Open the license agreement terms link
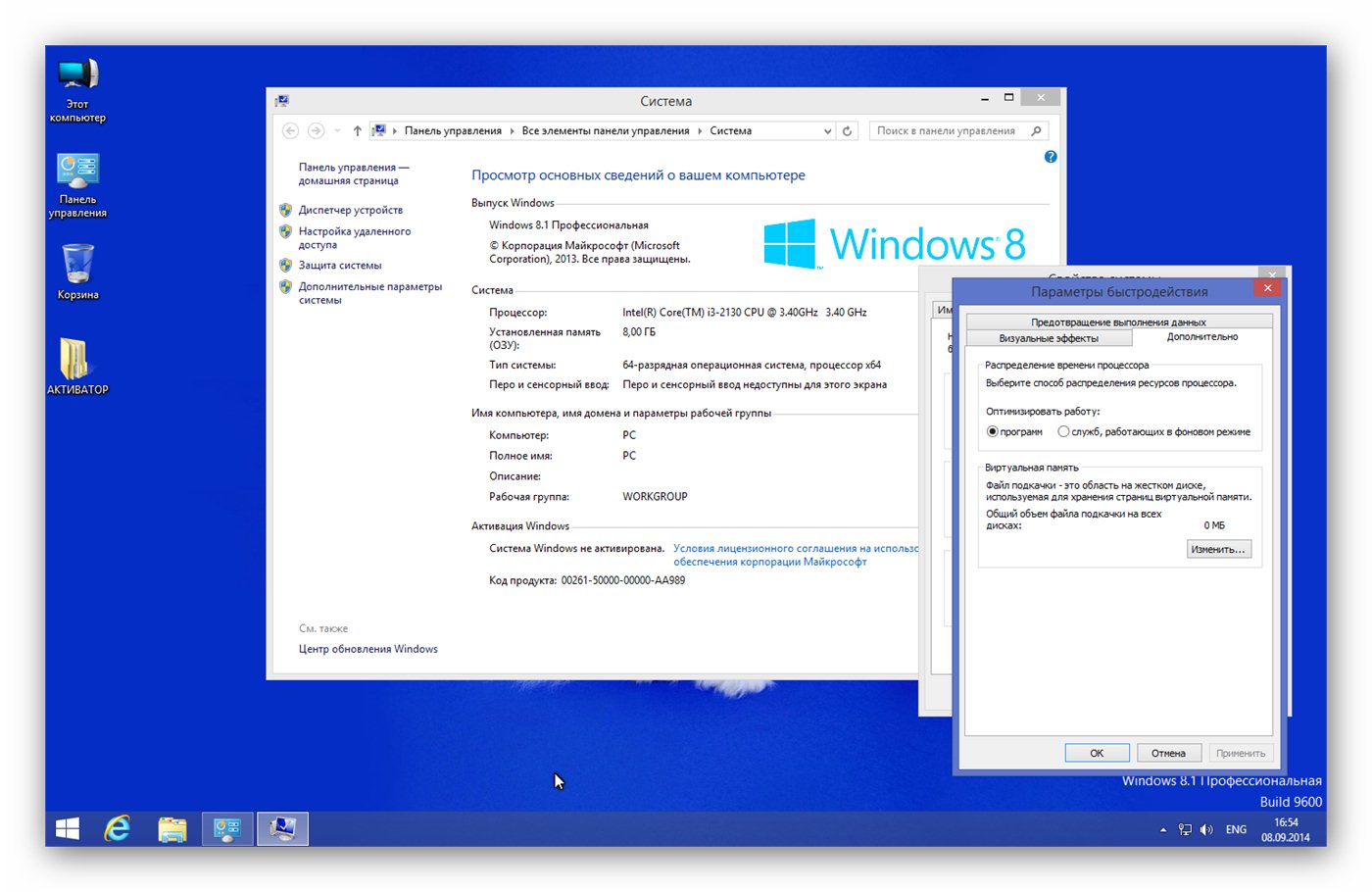 tap(795, 555)
